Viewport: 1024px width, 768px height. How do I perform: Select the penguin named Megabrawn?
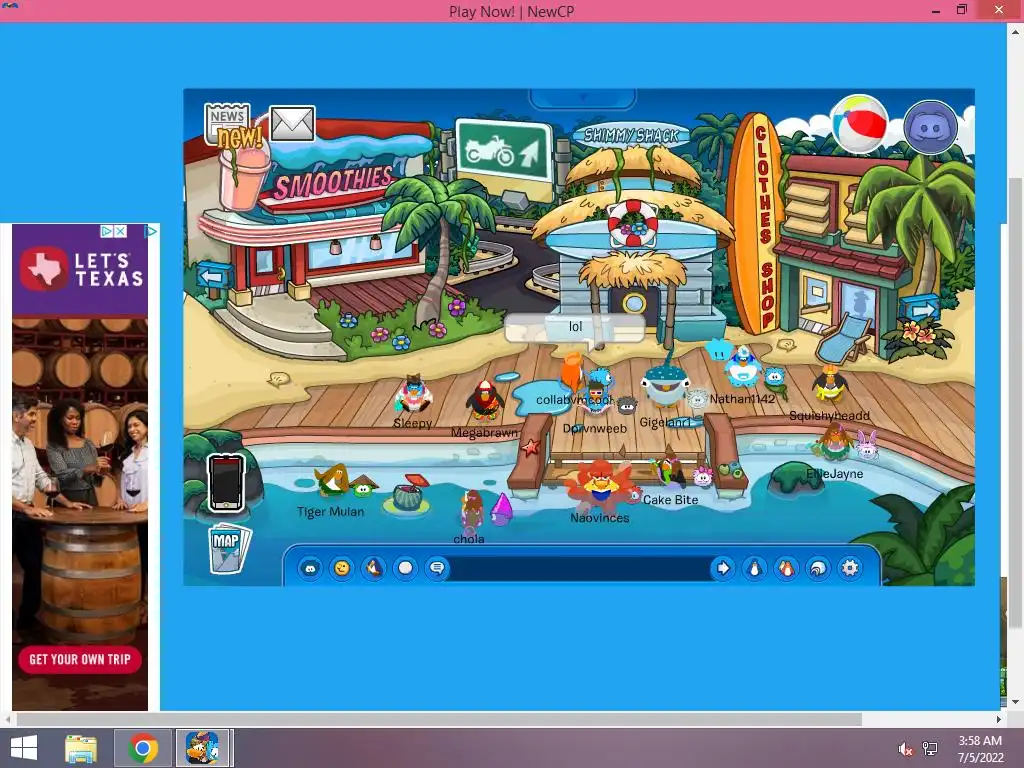coord(484,400)
